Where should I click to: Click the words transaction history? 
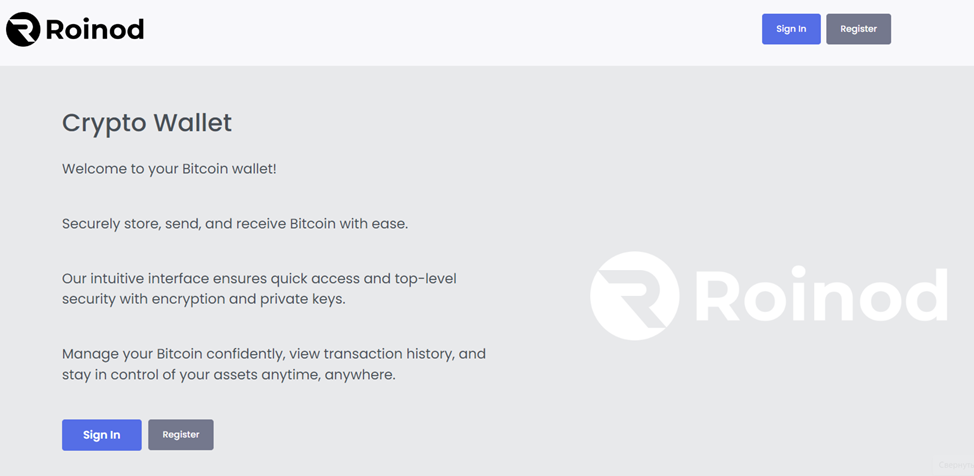390,354
